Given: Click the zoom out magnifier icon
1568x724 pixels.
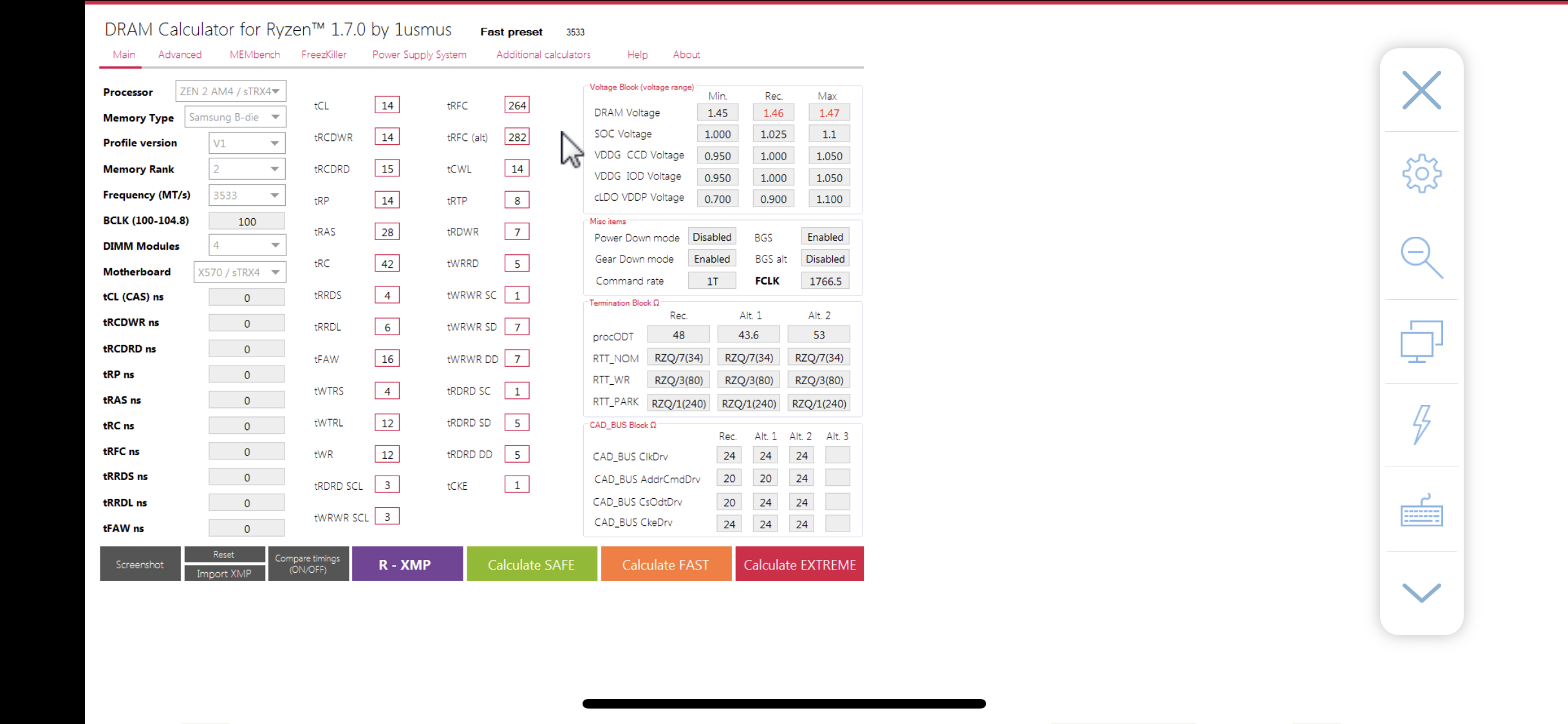Looking at the screenshot, I should 1421,257.
